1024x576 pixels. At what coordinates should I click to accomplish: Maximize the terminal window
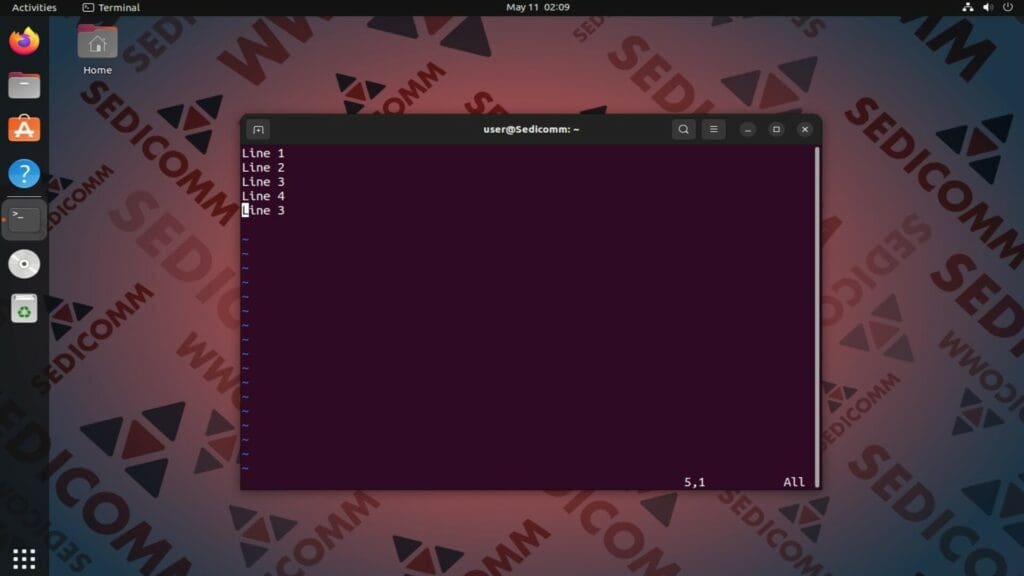point(776,129)
